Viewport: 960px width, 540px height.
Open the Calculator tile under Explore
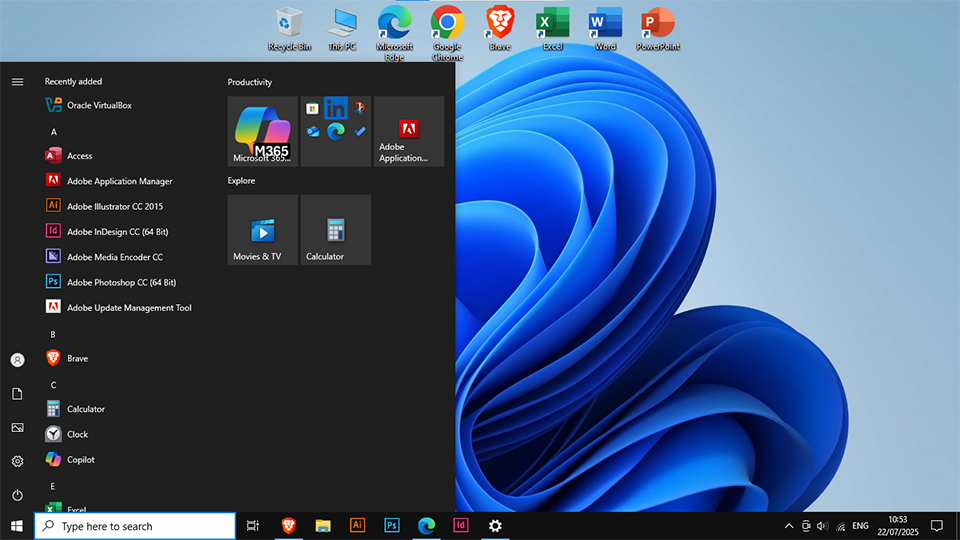(x=336, y=230)
